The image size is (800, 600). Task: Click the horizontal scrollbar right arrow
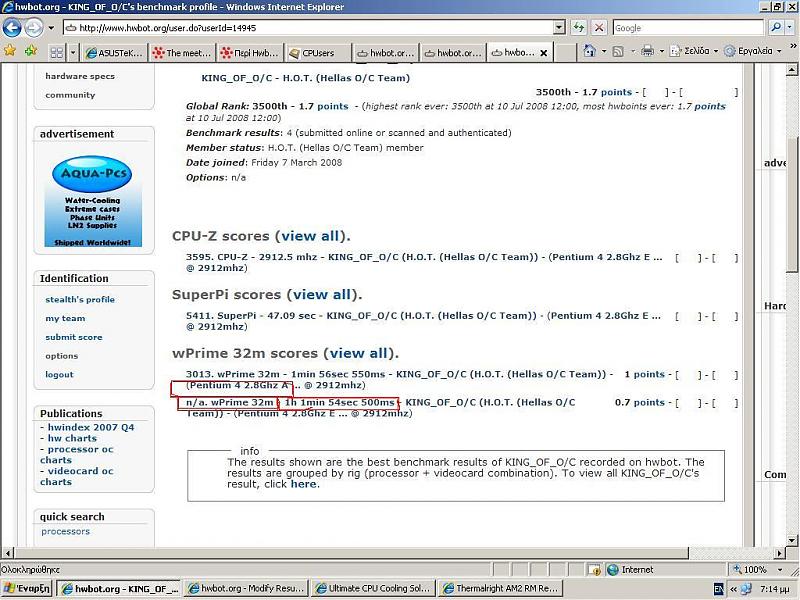tap(779, 553)
